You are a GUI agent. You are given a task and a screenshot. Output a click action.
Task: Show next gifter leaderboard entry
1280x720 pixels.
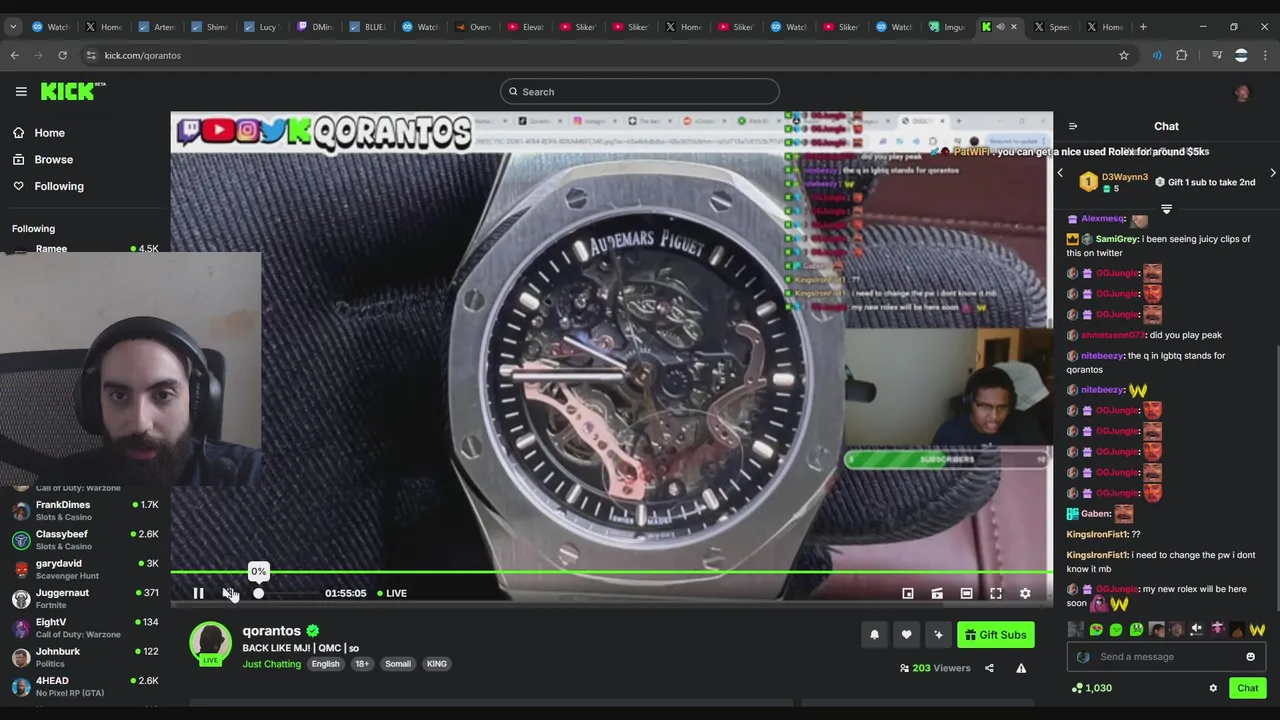1272,173
